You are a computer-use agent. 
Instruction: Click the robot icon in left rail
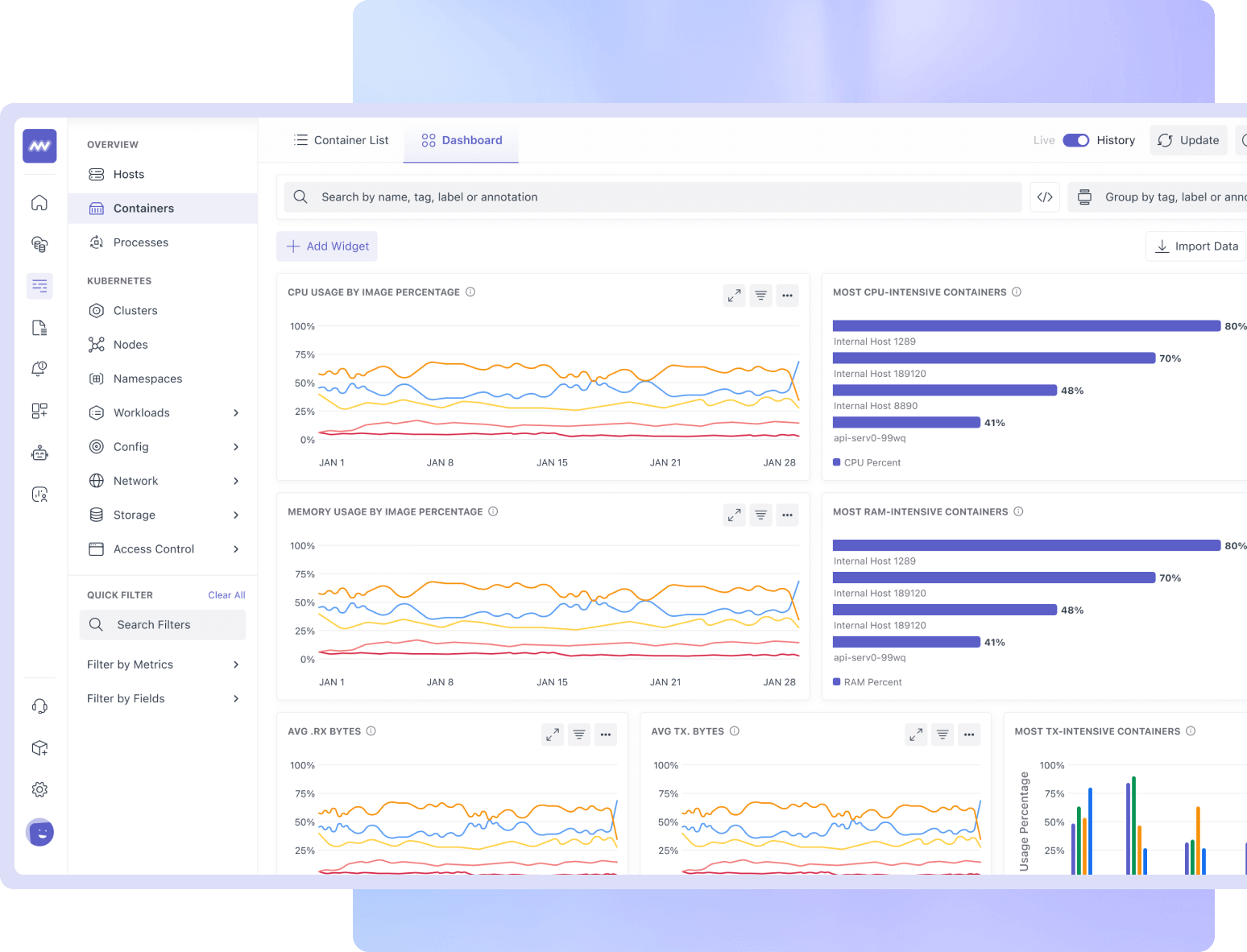(39, 453)
